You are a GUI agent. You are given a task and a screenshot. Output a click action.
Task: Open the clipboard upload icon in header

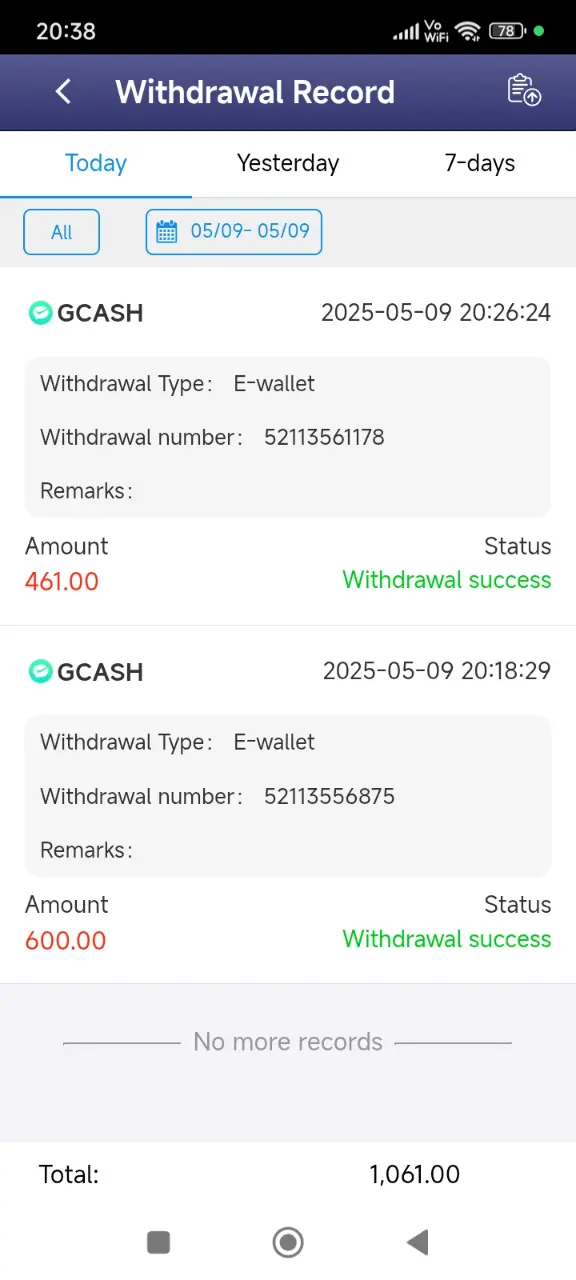coord(524,90)
